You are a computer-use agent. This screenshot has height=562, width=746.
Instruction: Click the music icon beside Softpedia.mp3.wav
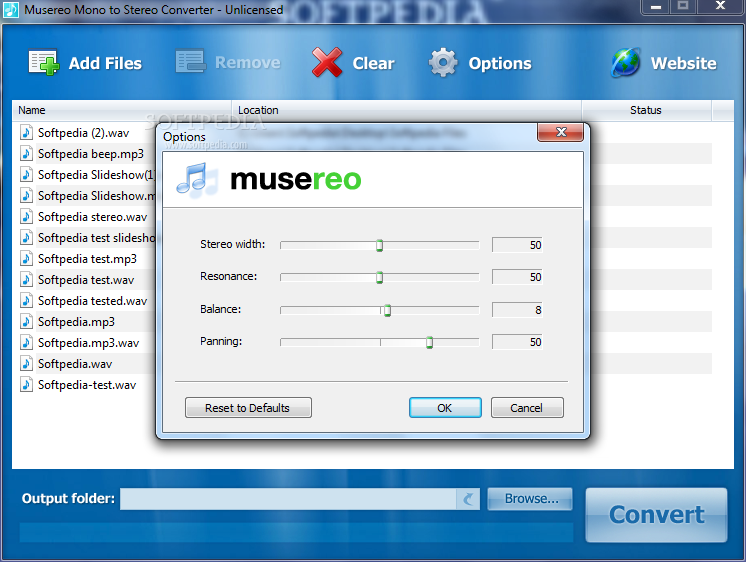tap(27, 342)
